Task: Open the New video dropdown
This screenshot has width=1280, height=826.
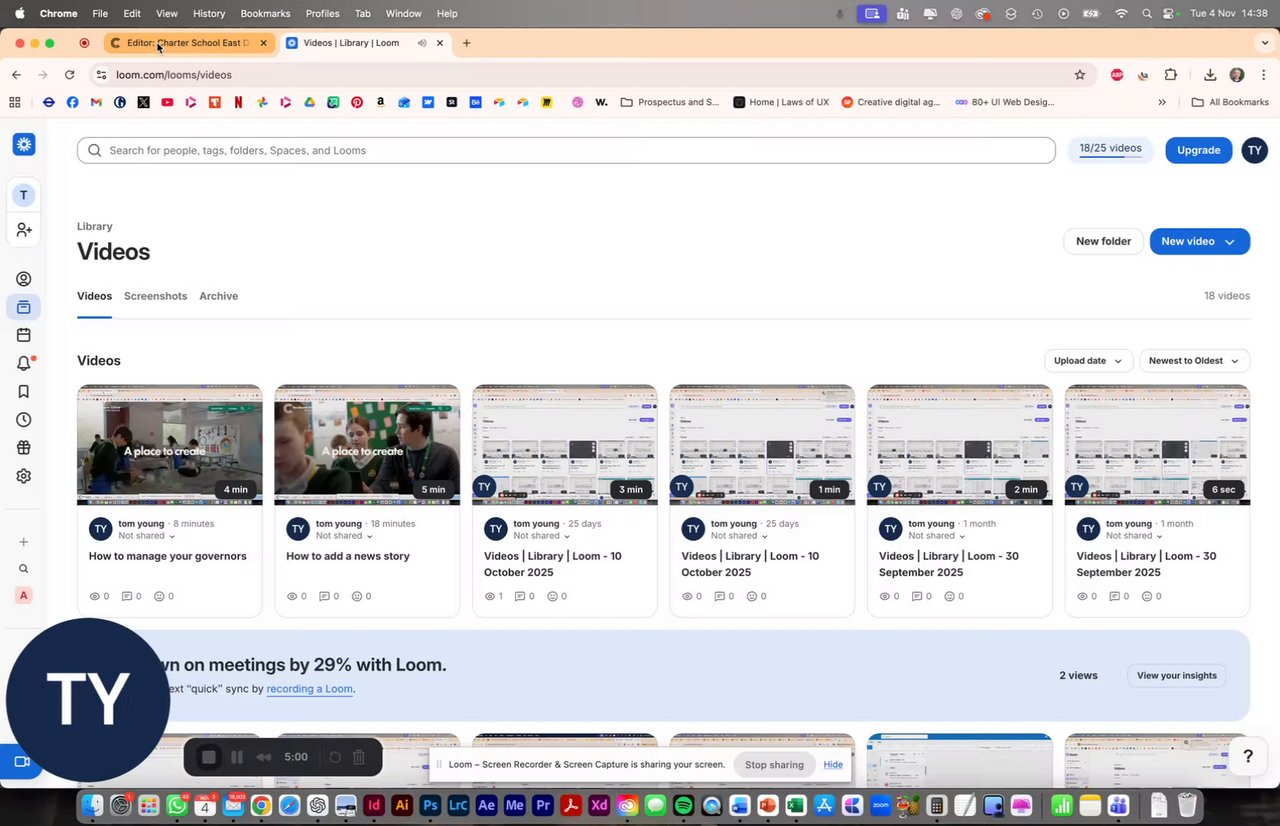Action: click(1200, 241)
